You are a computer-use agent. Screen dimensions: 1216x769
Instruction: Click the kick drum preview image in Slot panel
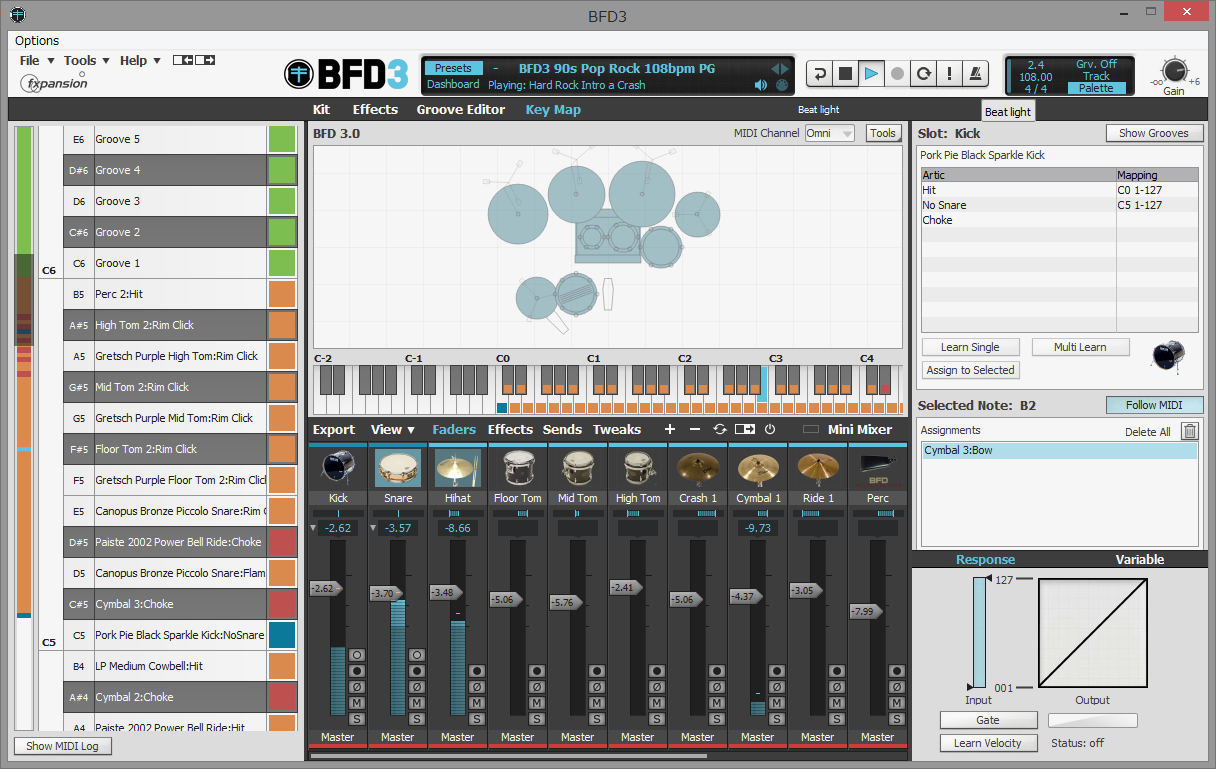(x=1168, y=355)
